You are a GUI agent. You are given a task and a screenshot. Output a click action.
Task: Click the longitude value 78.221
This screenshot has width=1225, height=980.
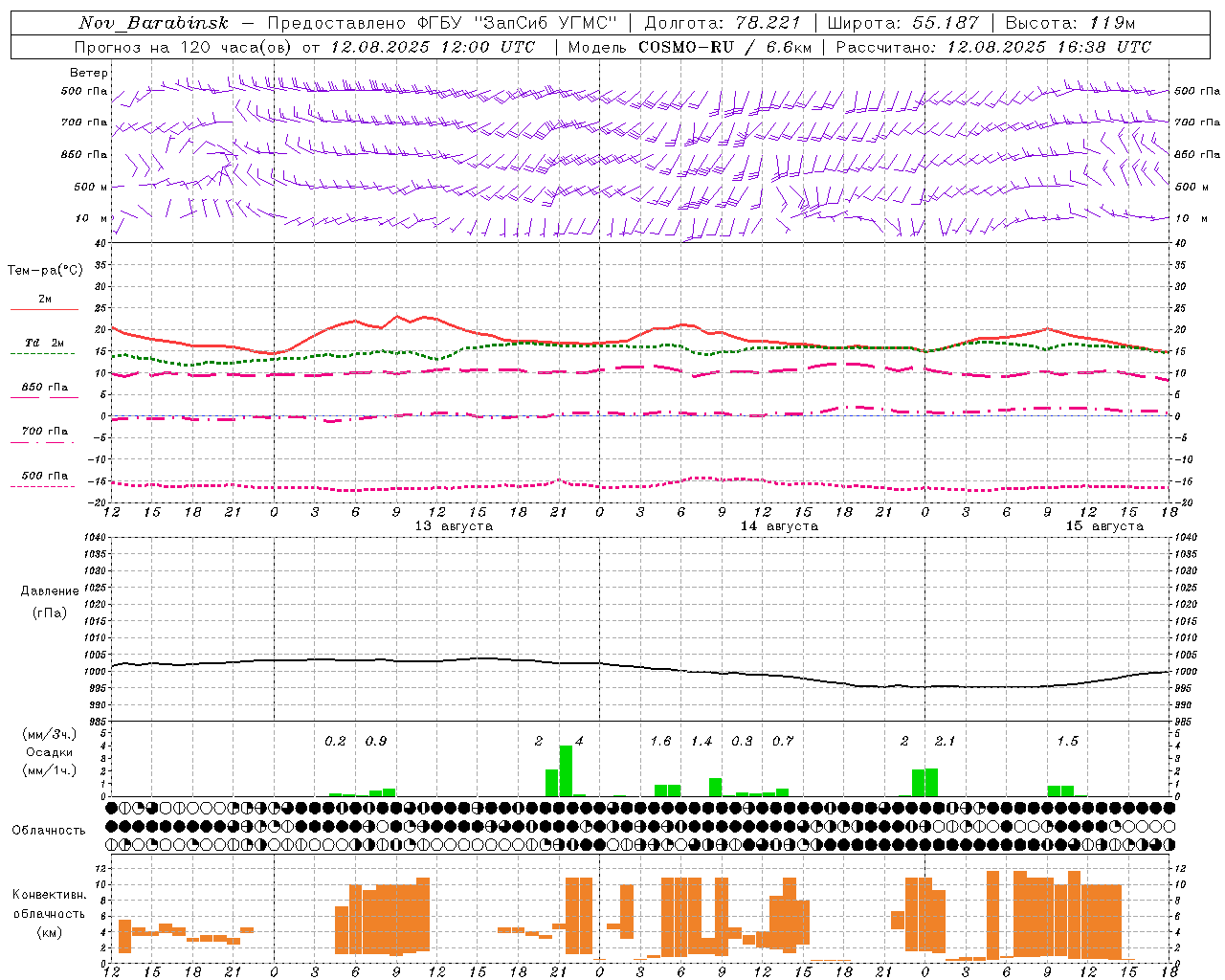click(768, 23)
